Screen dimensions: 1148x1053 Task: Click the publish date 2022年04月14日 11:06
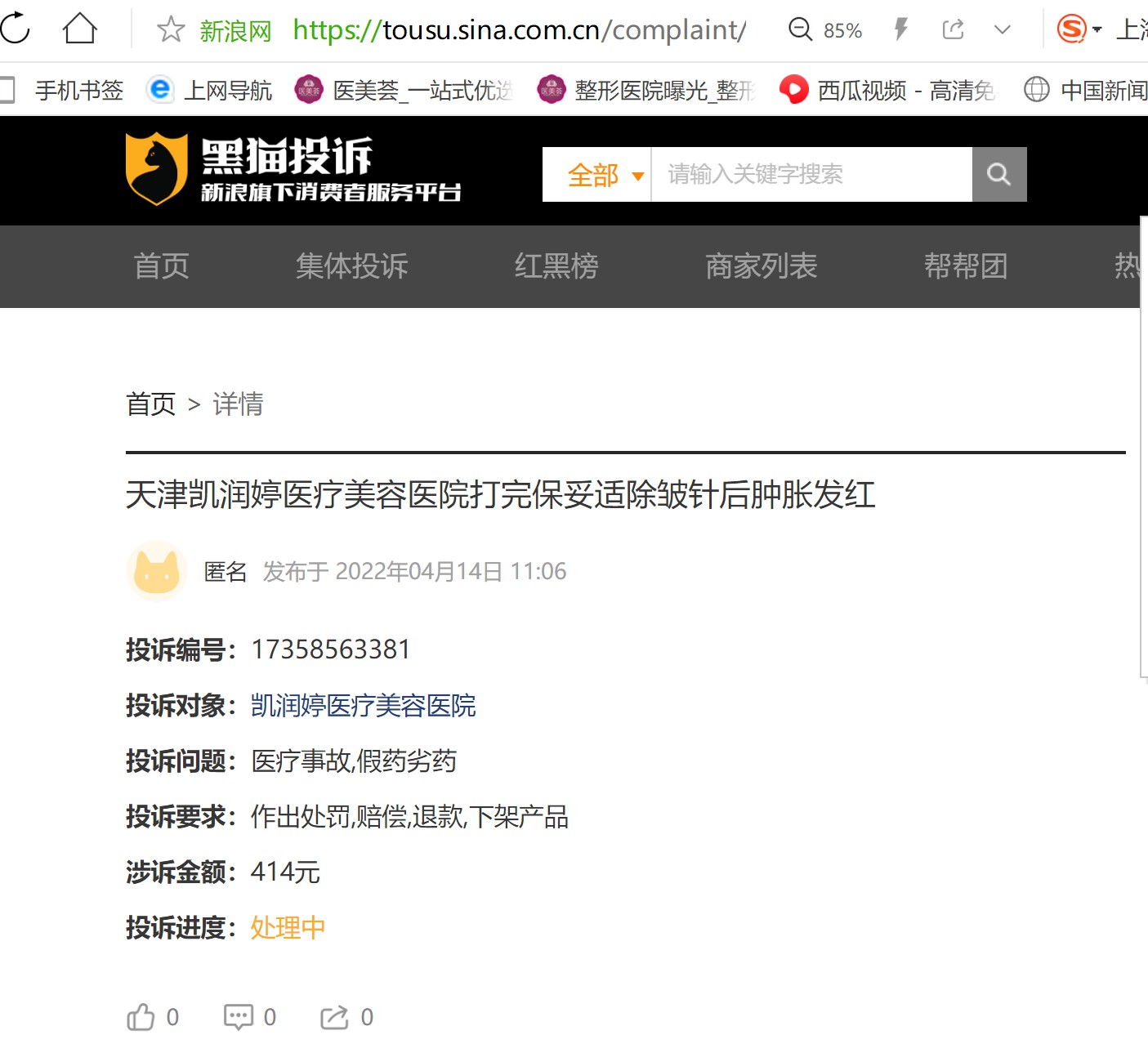(451, 571)
